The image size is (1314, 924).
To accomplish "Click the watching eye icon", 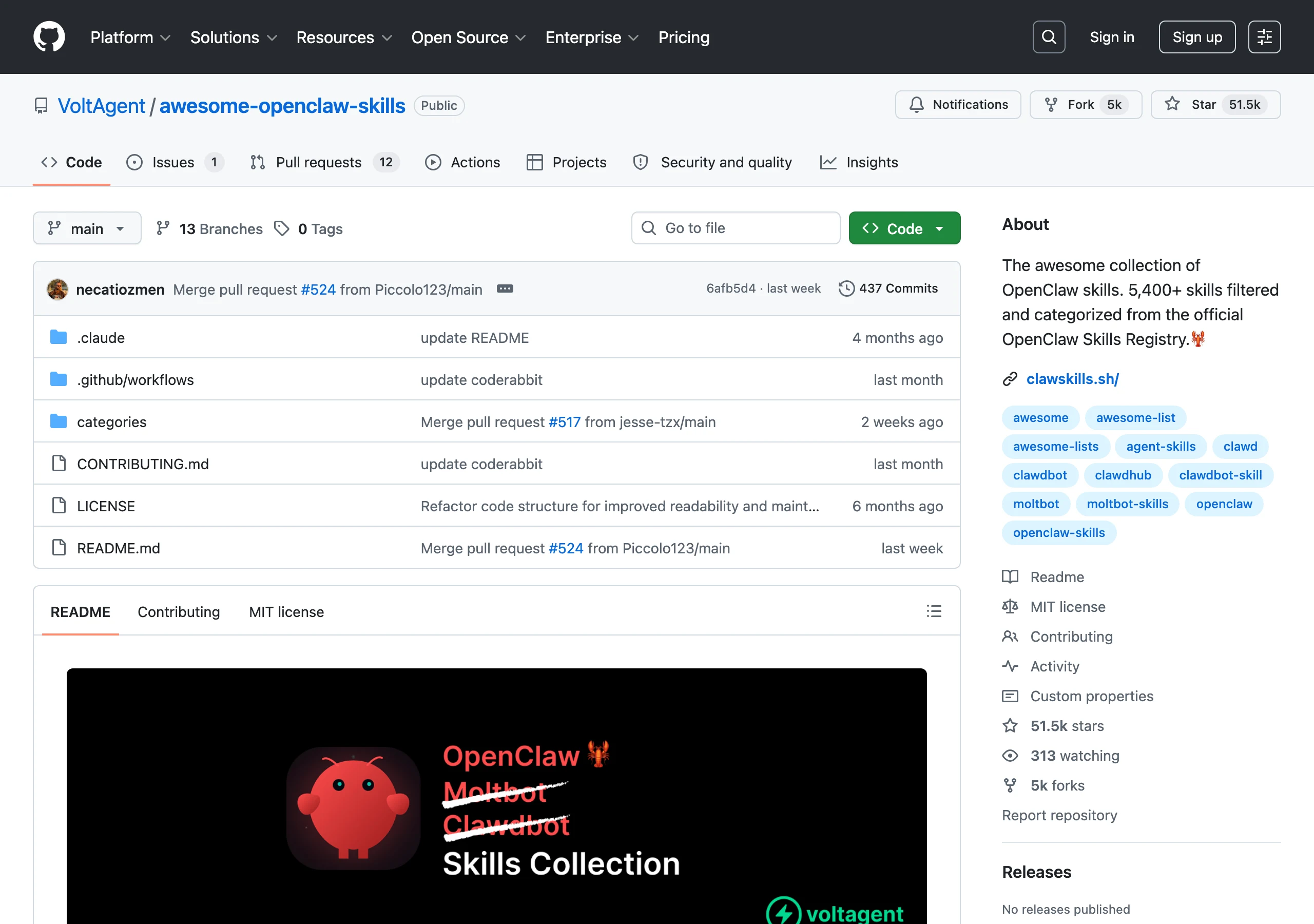I will click(1010, 756).
